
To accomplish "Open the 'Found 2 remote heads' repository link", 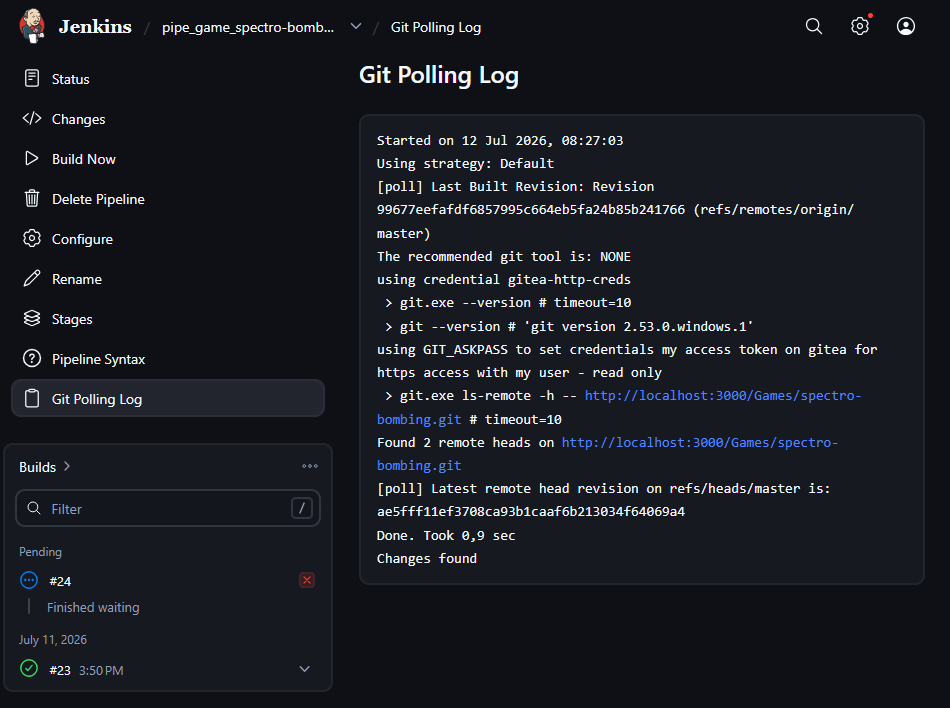I will click(x=699, y=442).
